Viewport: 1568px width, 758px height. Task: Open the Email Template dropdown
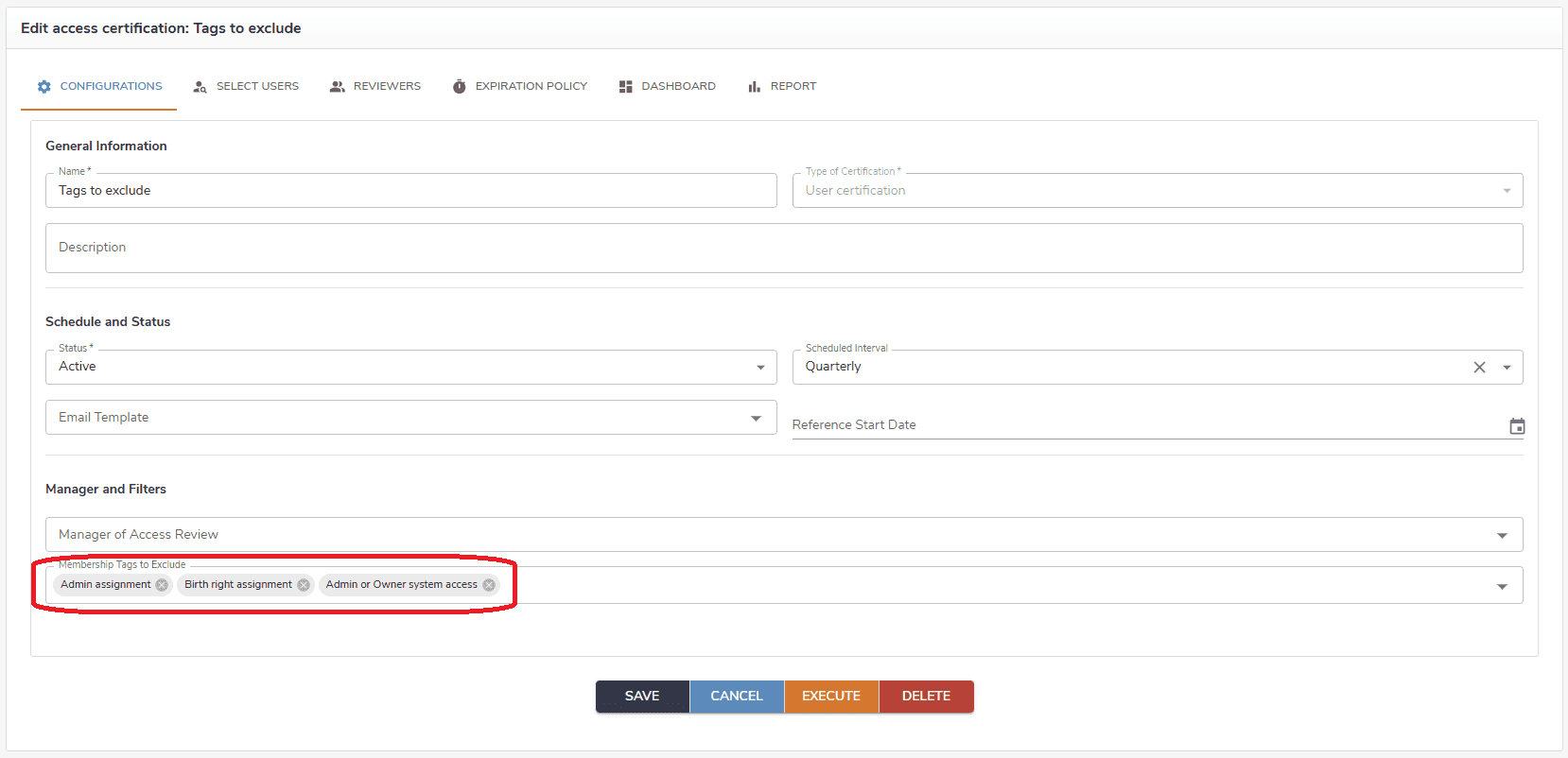coord(756,419)
